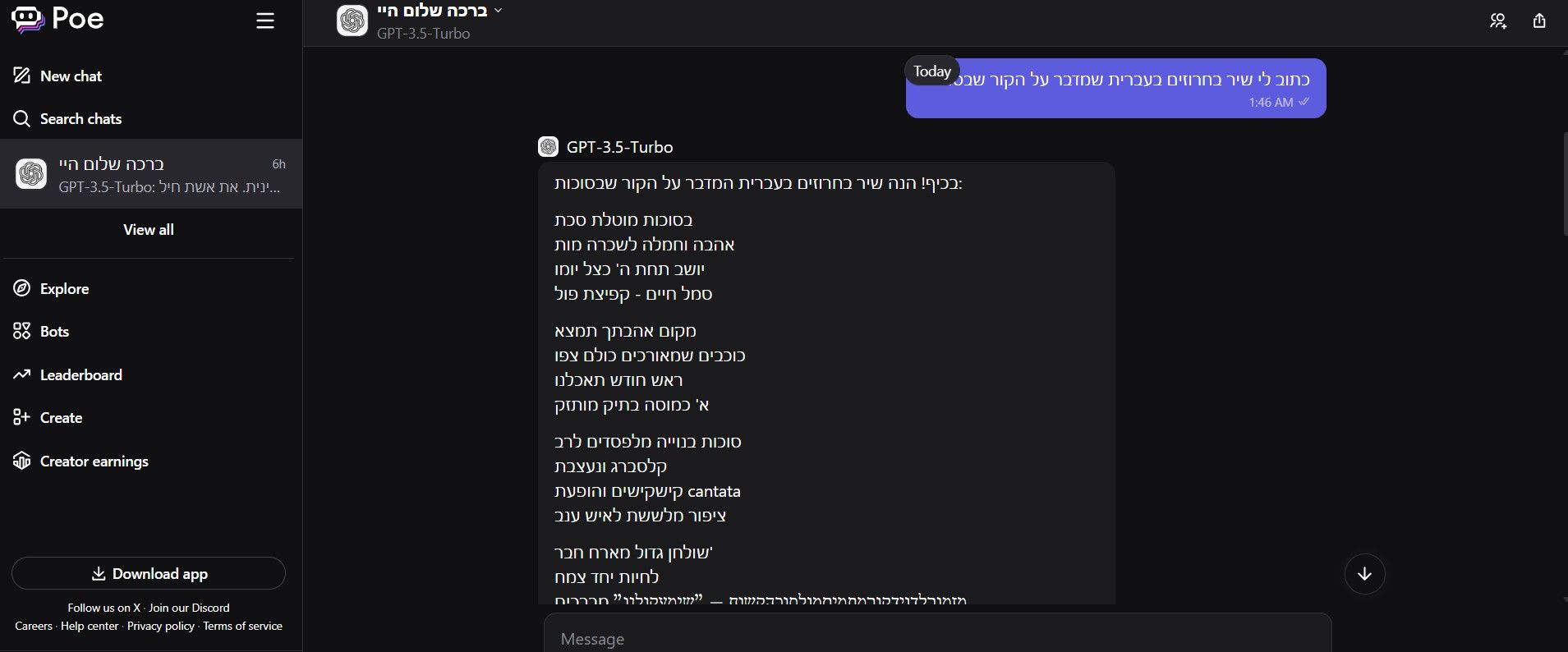Focus the Message input field

coord(937,637)
